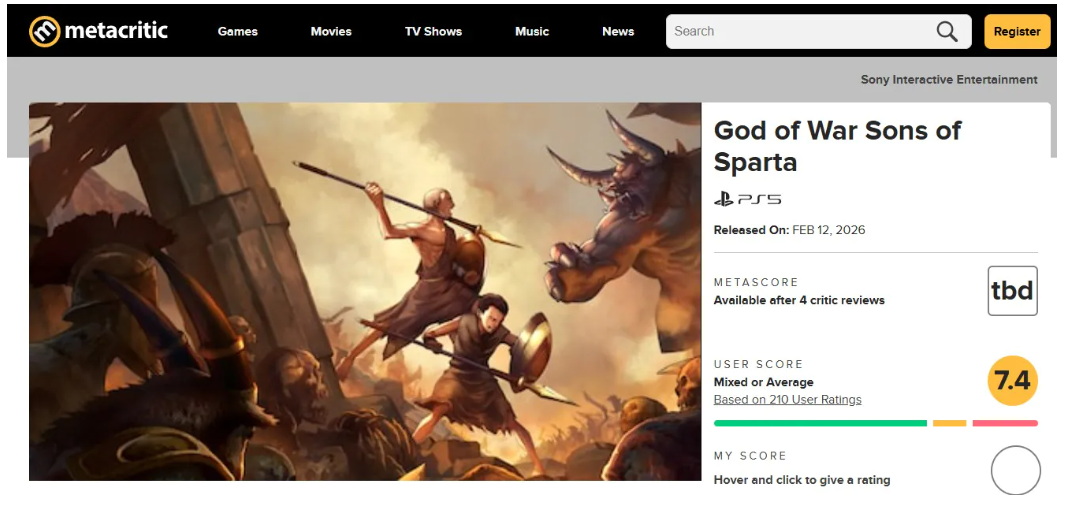
Task: Select the green positive ratings bar
Action: 820,423
